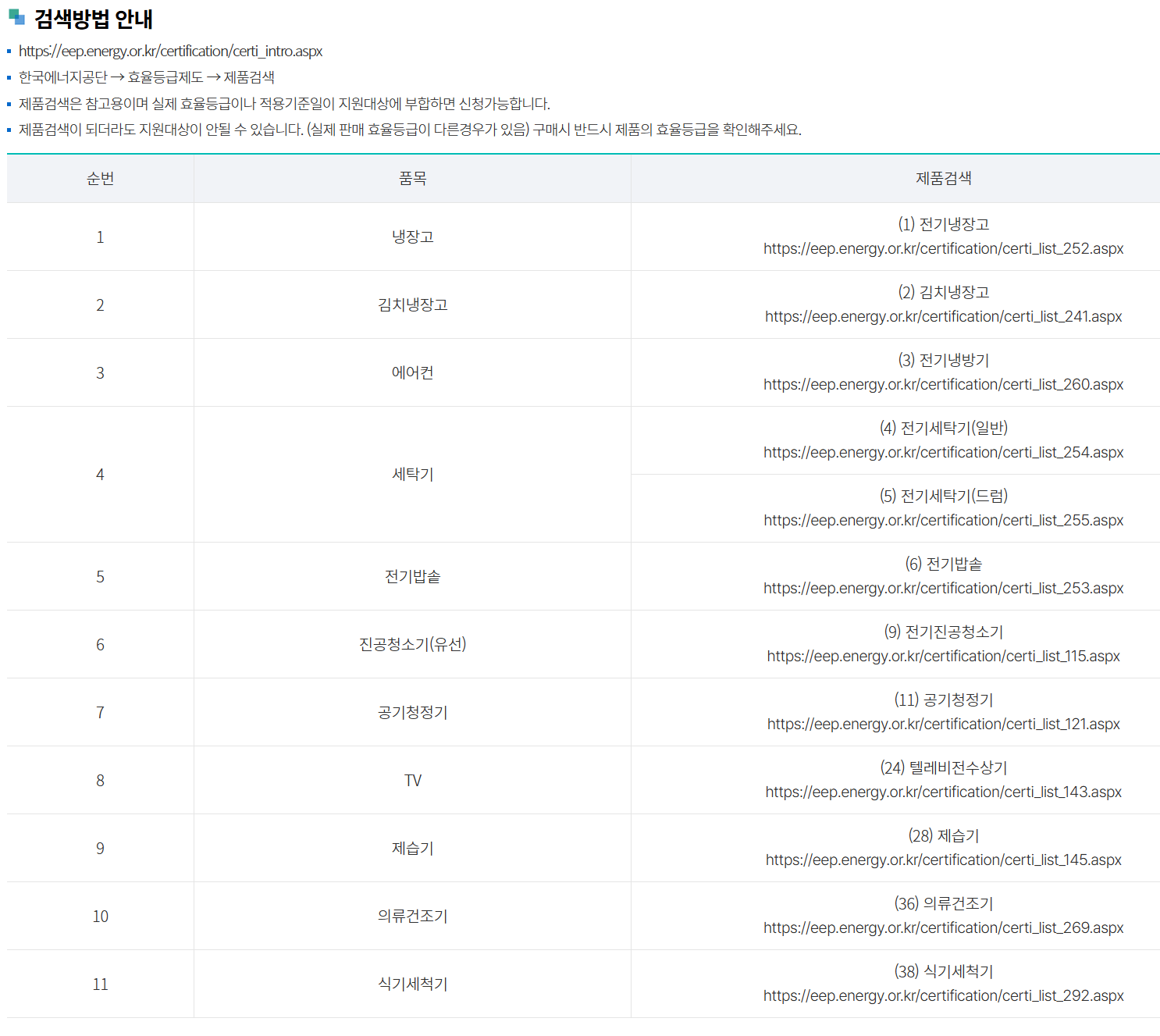This screenshot has height=1036, width=1160.
Task: Select the 세탁기 item cell
Action: 412,474
